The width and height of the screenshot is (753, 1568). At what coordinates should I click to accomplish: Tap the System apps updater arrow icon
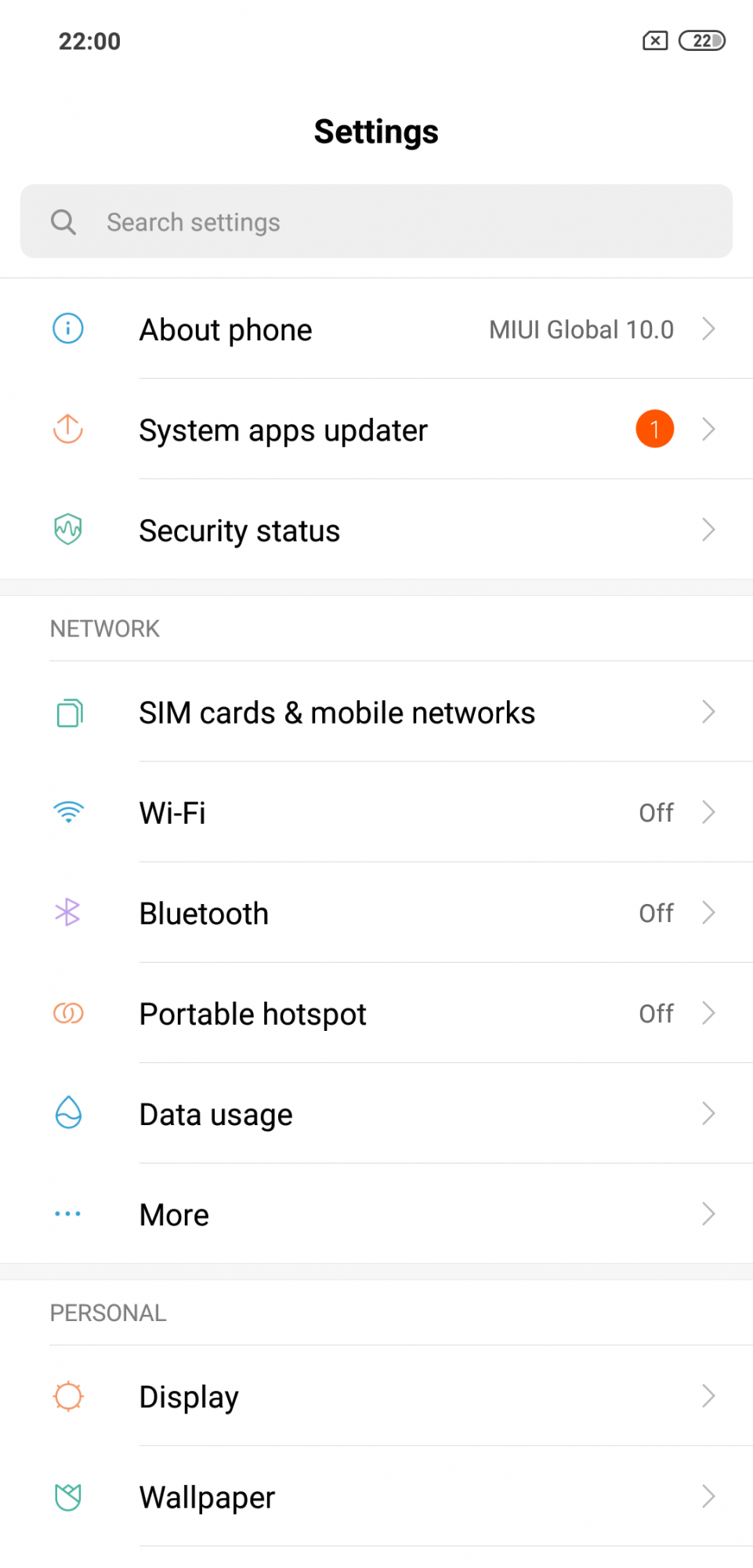(68, 429)
